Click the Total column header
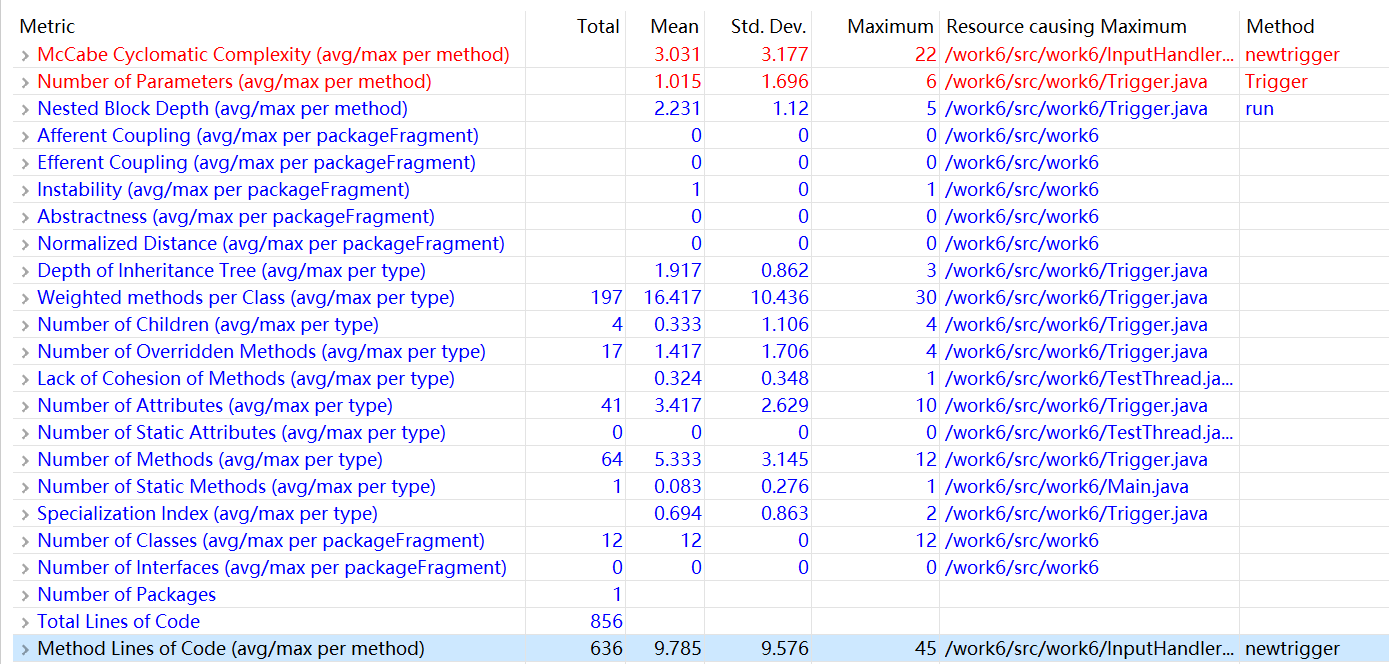Screen dimensions: 1389x664 (x=597, y=27)
